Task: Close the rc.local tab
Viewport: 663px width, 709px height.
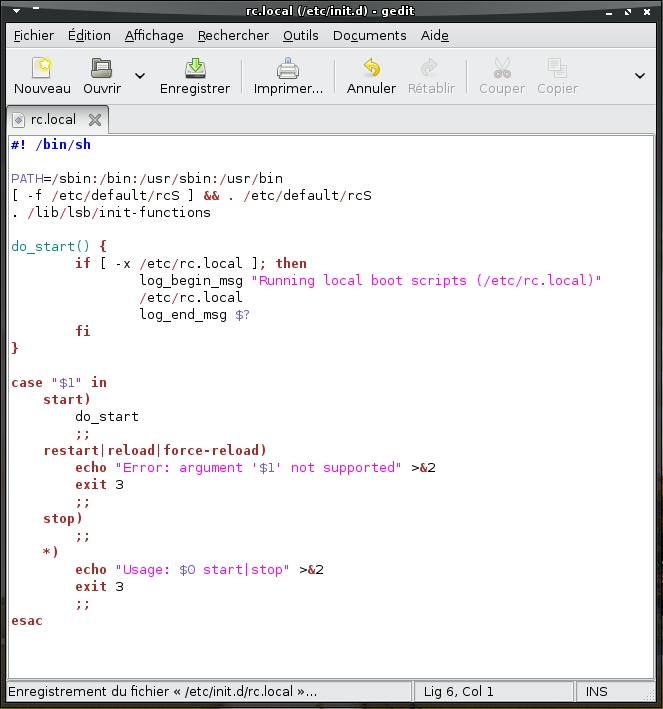Action: 95,120
